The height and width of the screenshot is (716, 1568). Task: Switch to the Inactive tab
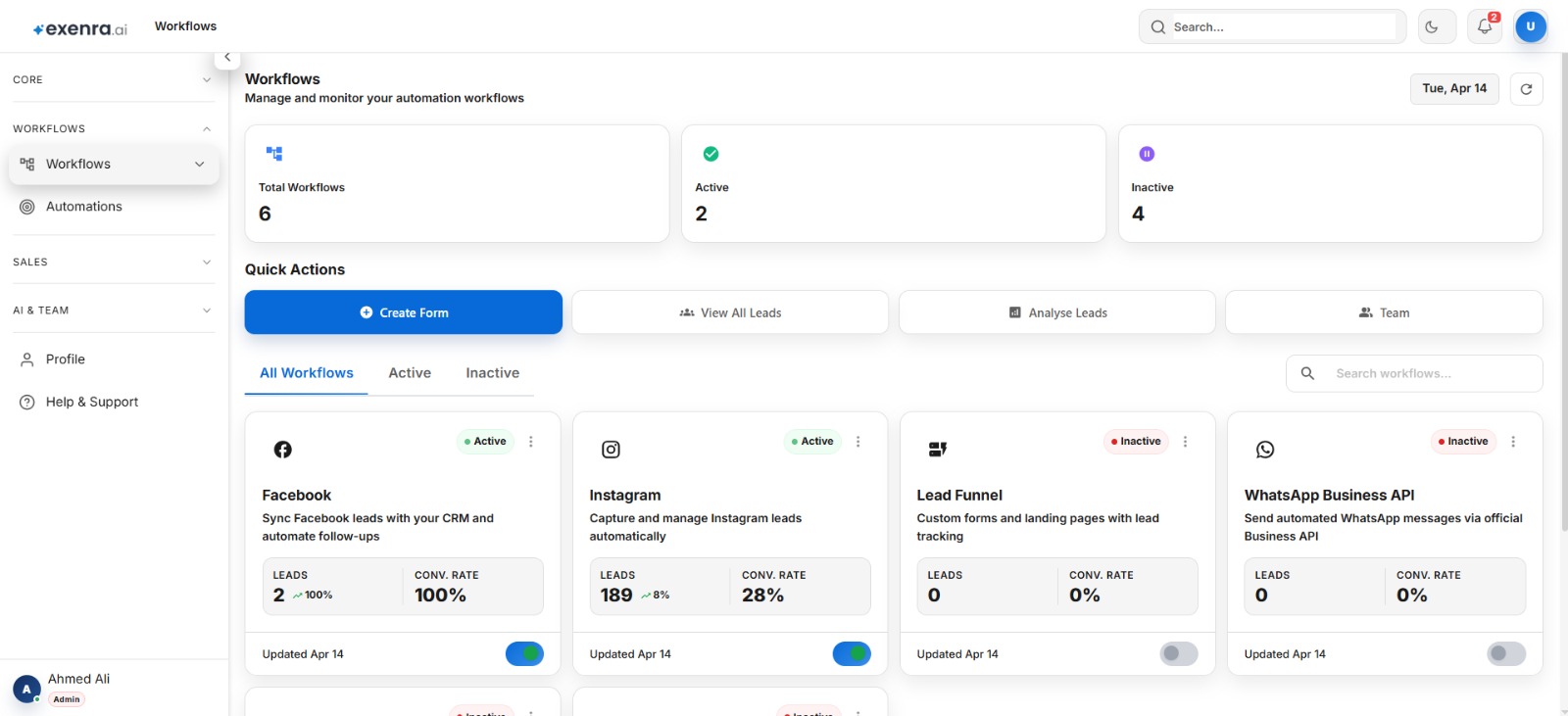(x=493, y=373)
